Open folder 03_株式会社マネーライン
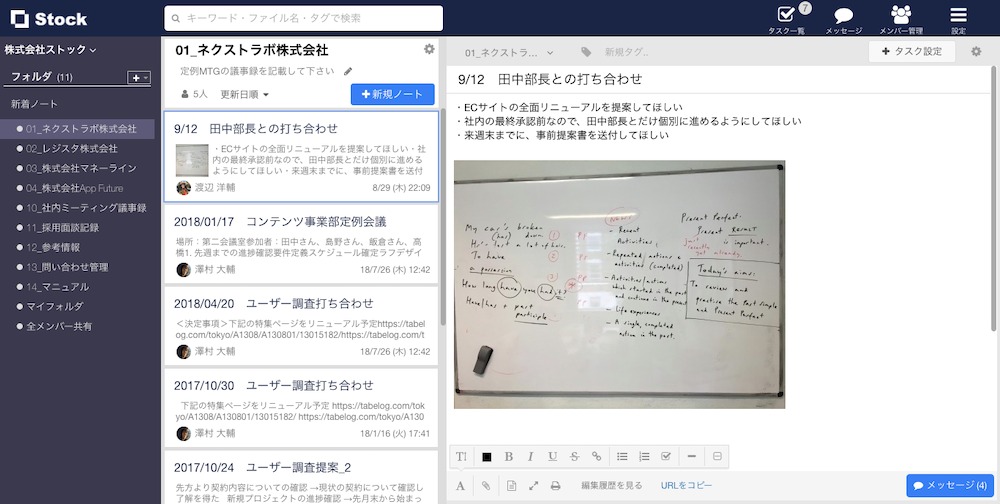 pos(81,168)
